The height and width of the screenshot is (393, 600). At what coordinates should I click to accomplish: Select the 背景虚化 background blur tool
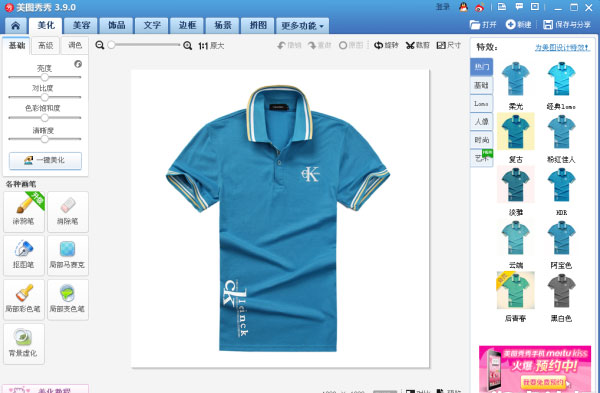pyautogui.click(x=24, y=343)
